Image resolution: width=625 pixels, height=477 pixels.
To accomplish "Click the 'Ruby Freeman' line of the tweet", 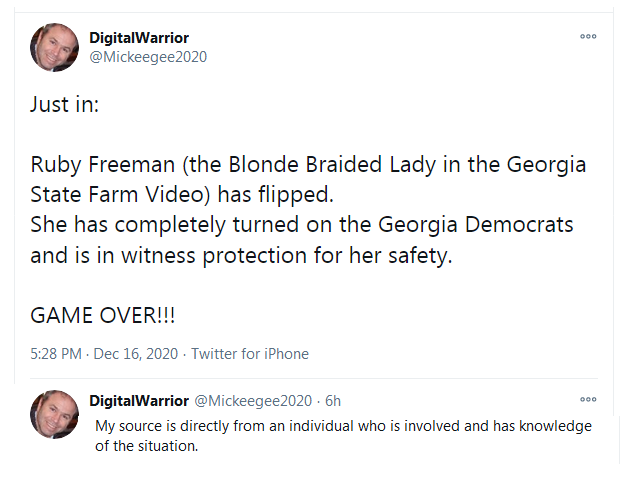I will click(x=308, y=165).
